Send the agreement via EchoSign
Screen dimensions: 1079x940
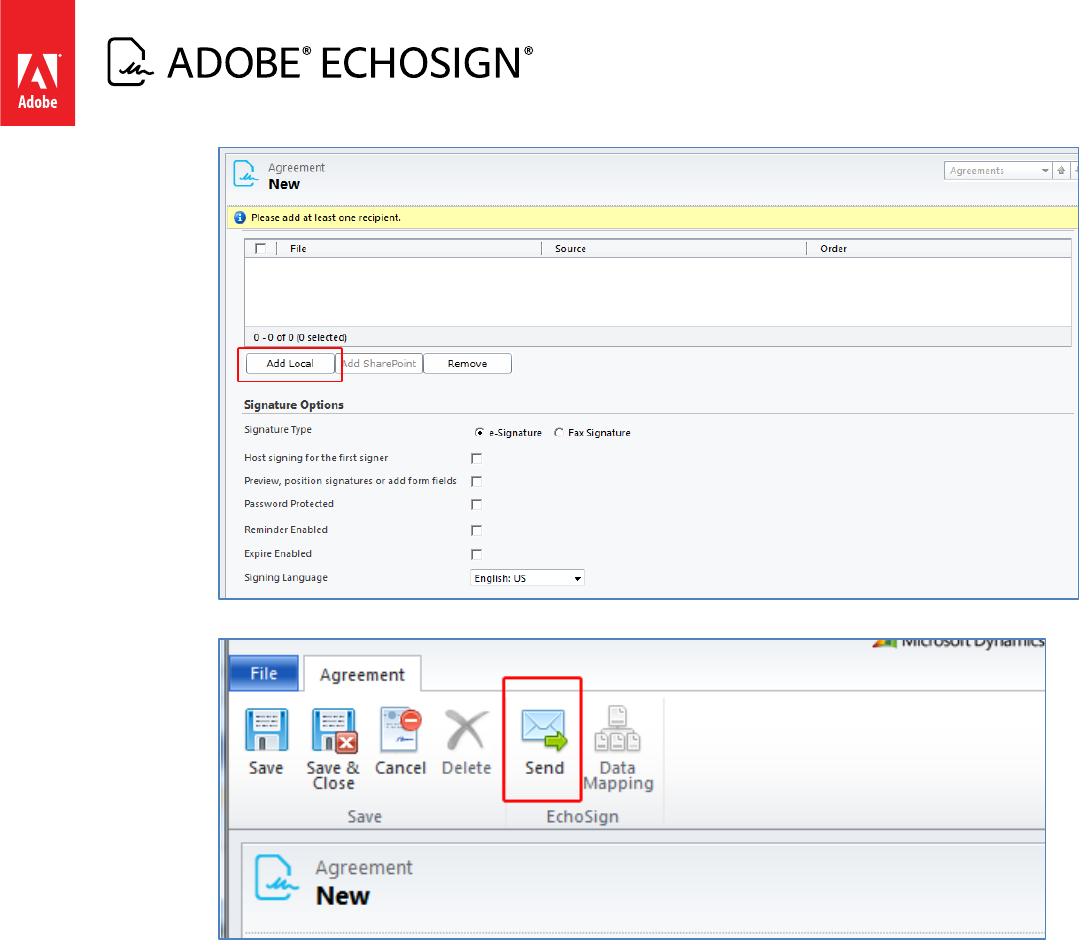tap(544, 741)
